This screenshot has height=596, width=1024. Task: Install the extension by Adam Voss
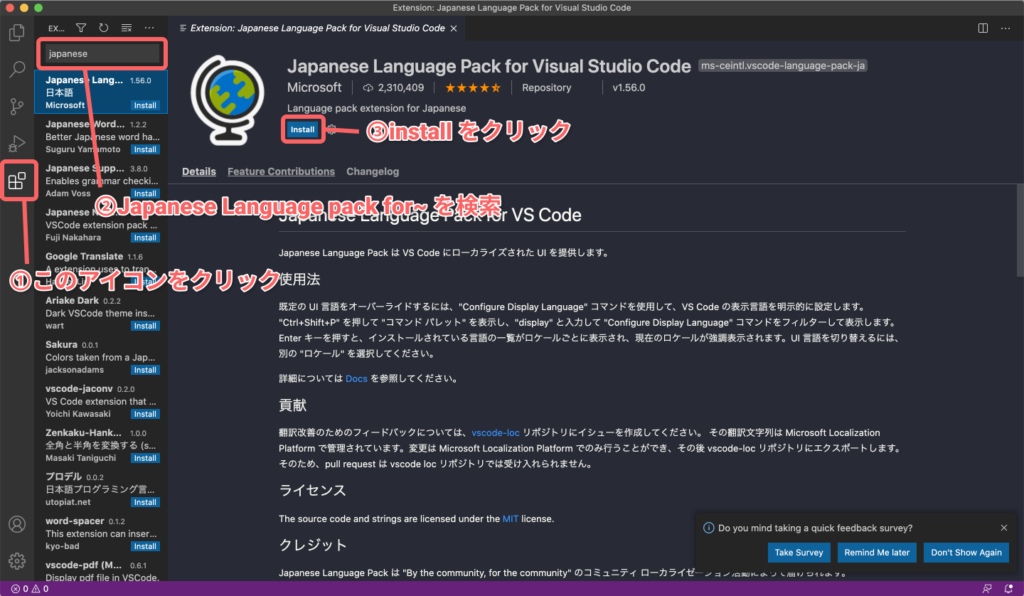(144, 193)
